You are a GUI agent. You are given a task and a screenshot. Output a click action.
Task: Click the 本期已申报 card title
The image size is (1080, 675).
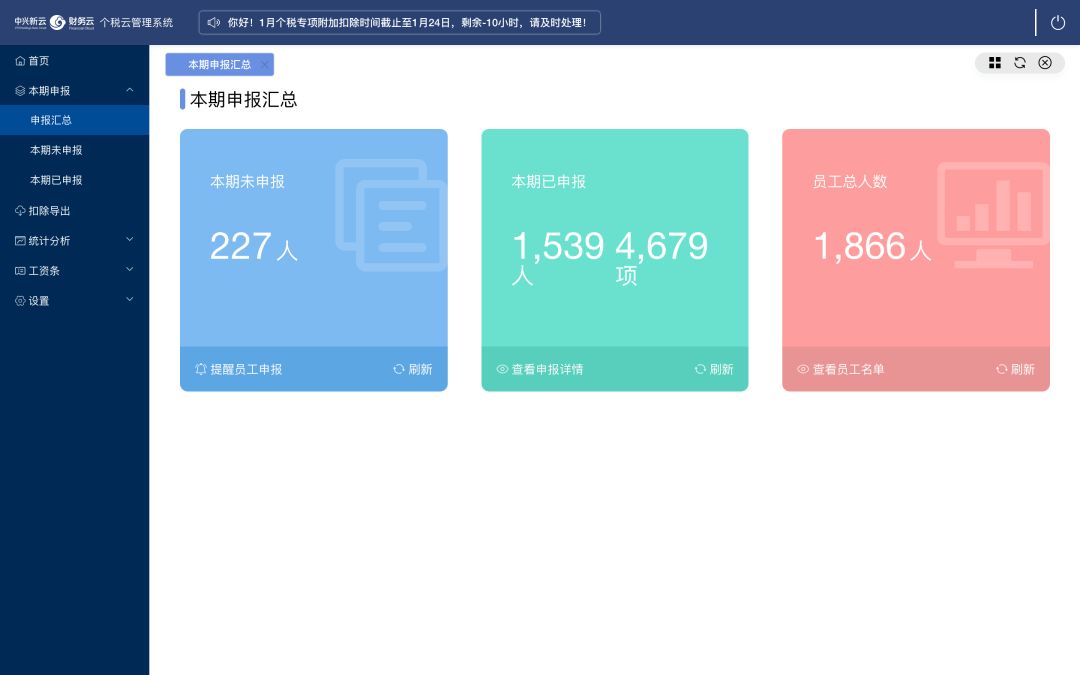pyautogui.click(x=548, y=182)
